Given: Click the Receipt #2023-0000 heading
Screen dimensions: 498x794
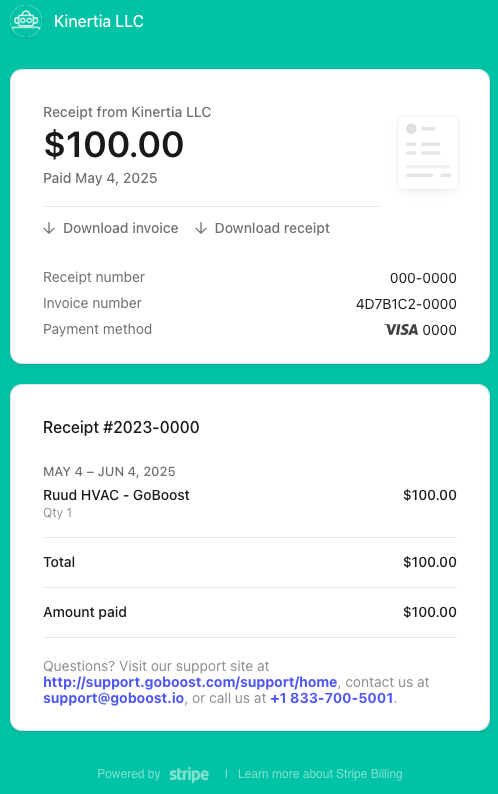Looking at the screenshot, I should click(121, 427).
